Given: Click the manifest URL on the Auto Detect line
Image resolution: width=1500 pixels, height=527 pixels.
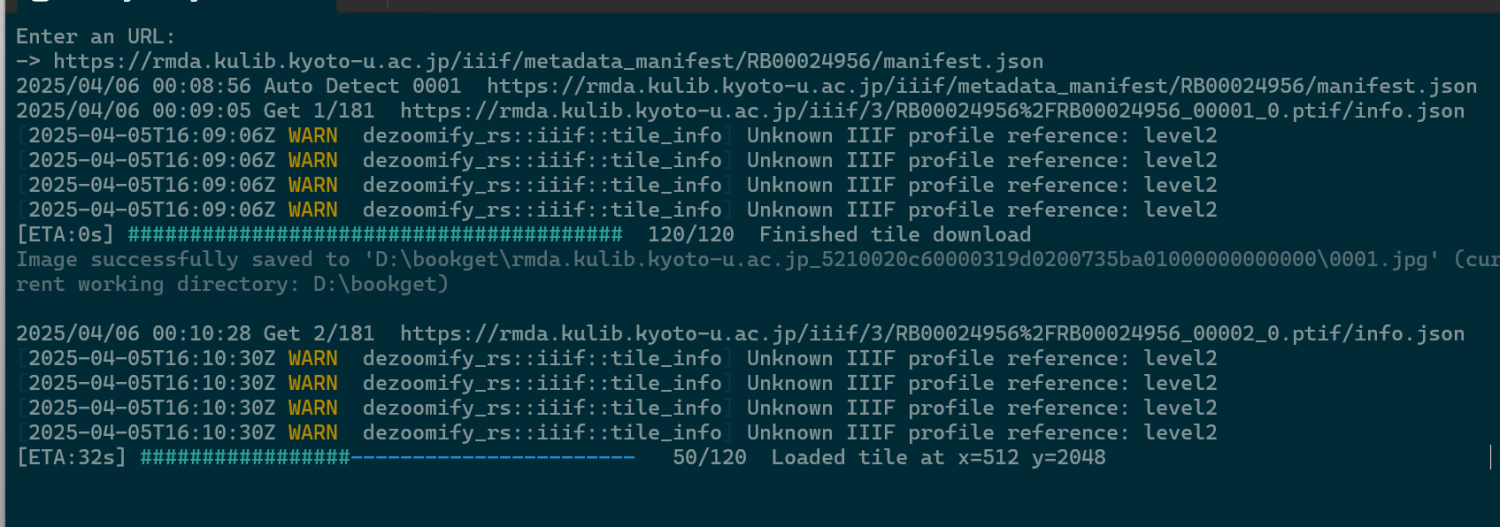Looking at the screenshot, I should coord(981,86).
